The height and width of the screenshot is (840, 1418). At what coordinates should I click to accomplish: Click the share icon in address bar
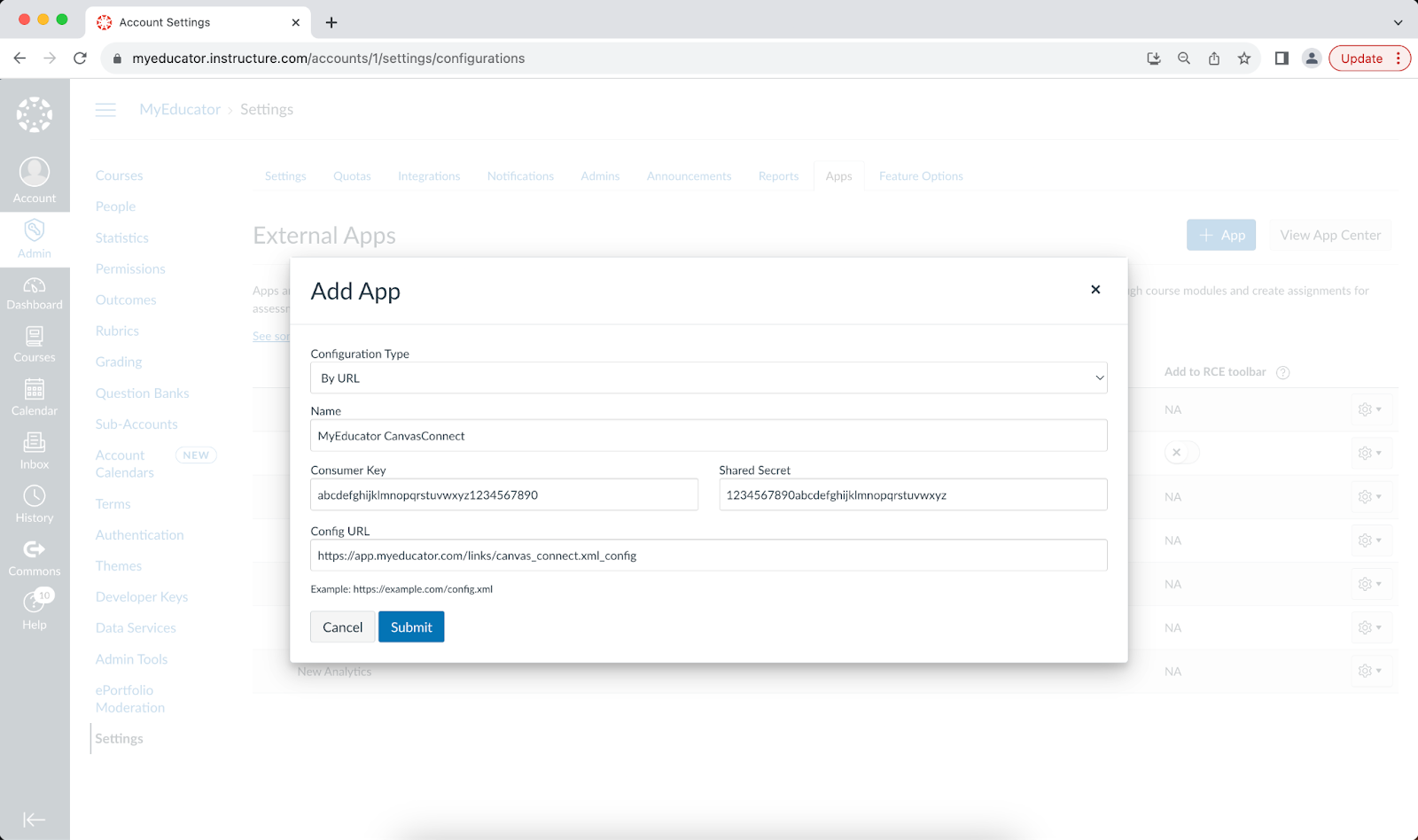coord(1214,58)
